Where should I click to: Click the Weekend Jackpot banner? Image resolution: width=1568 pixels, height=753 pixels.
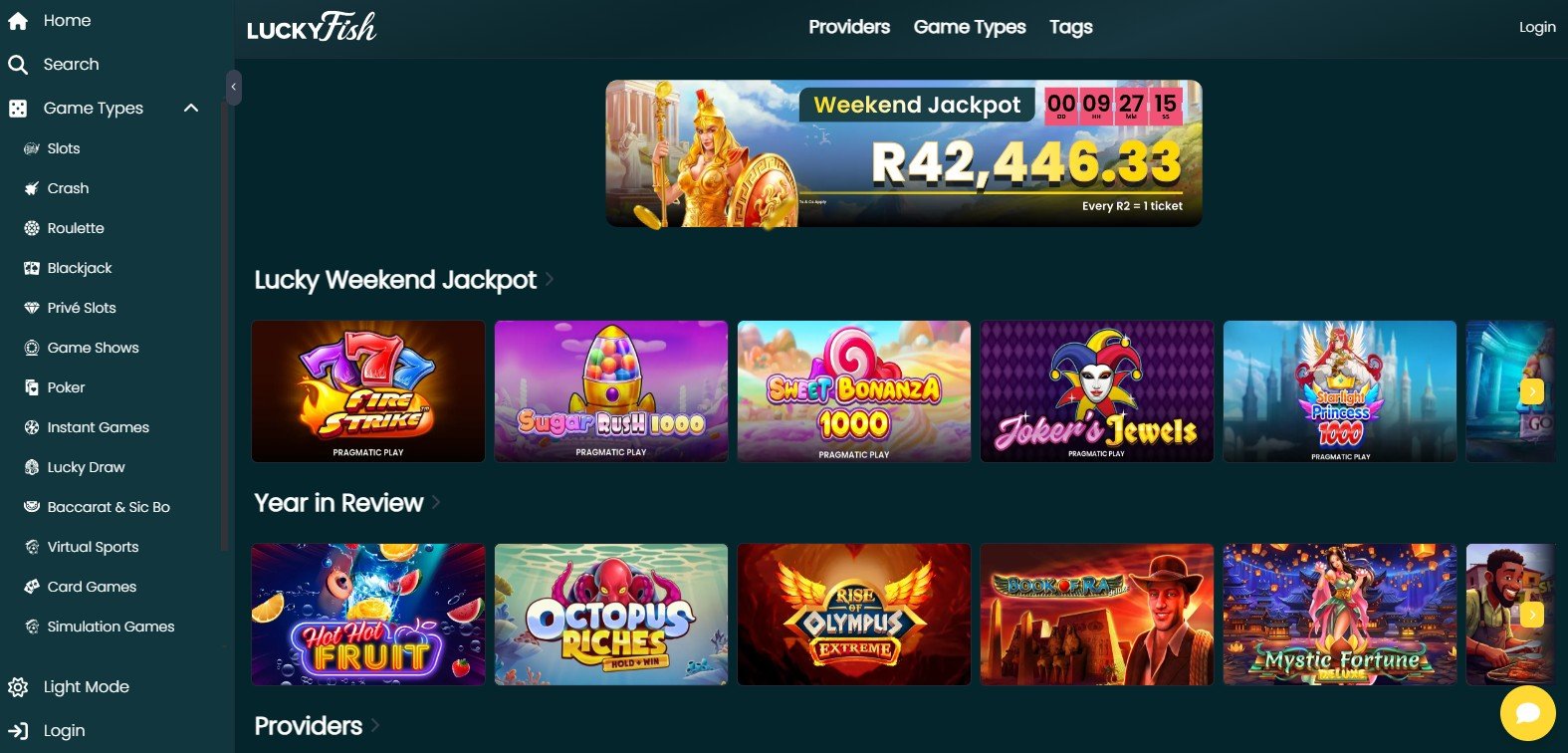pos(904,153)
